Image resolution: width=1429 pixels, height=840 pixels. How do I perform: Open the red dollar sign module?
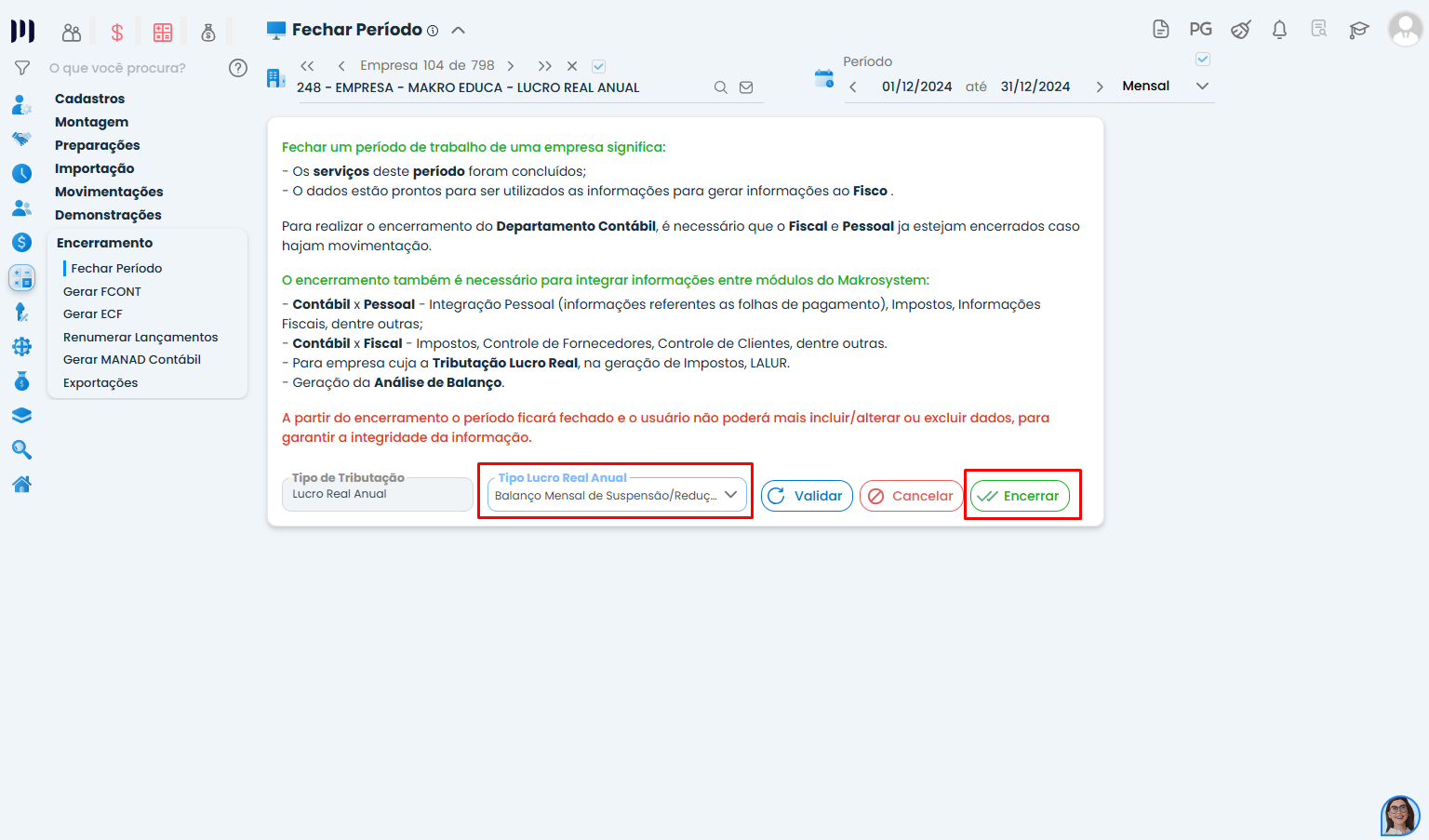tap(117, 33)
